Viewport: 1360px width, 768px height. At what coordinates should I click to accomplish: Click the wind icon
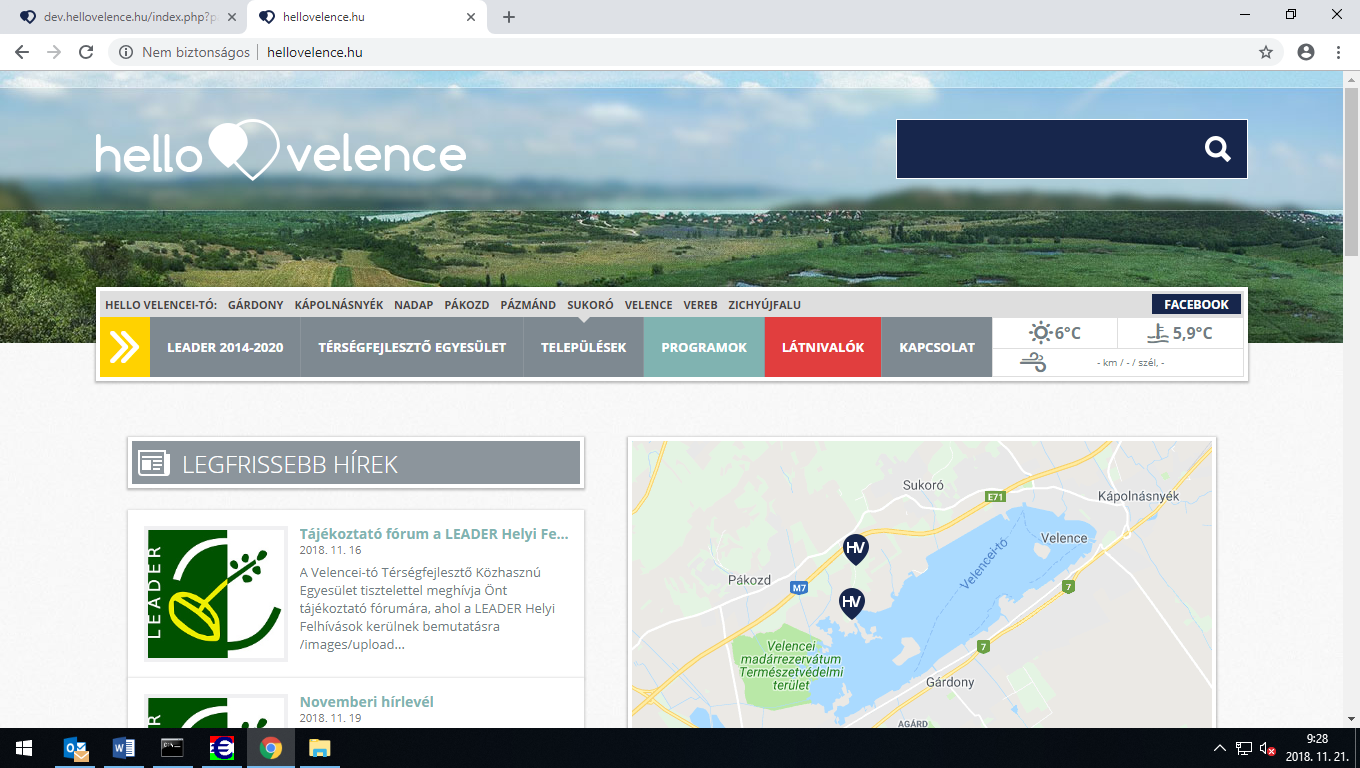pos(1033,363)
